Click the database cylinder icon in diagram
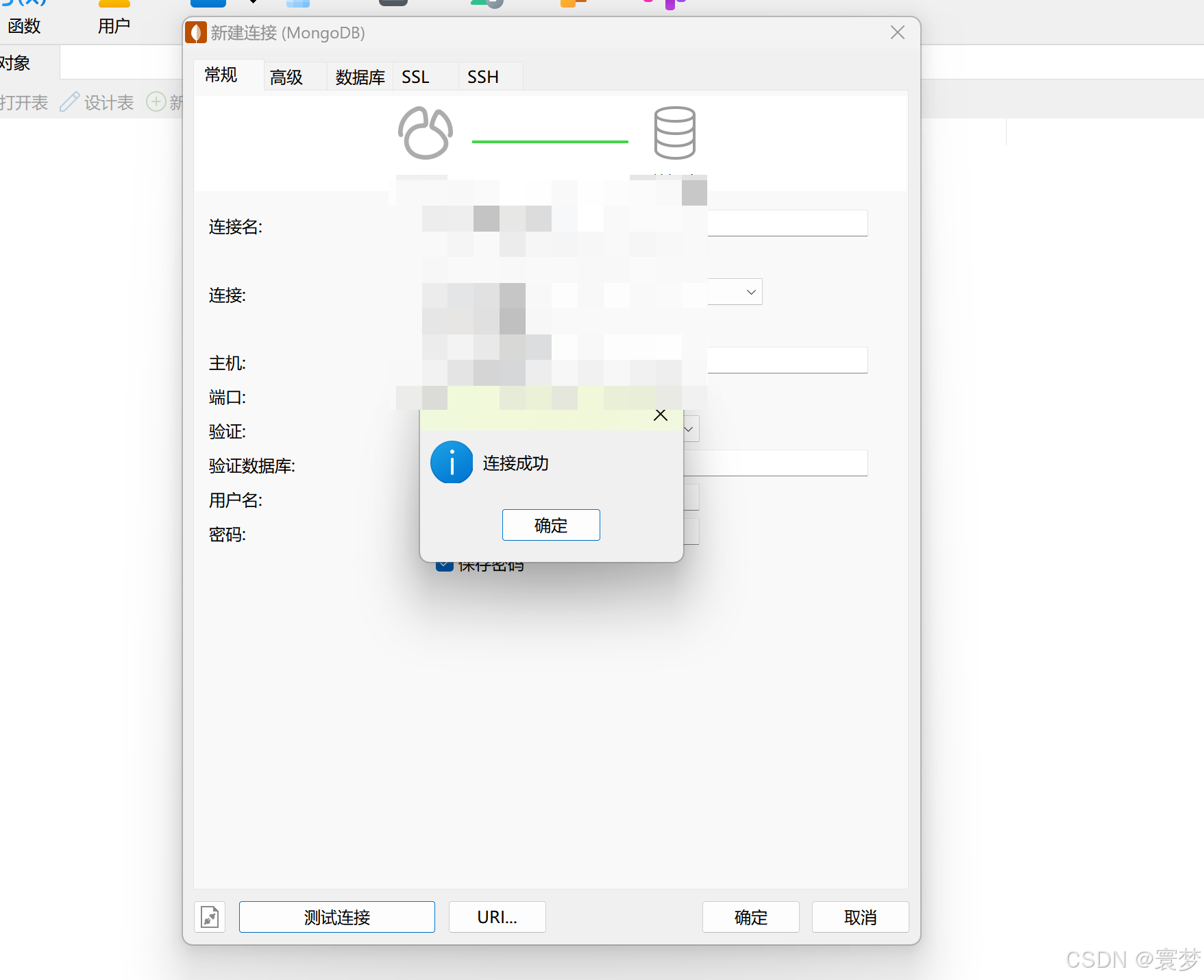The image size is (1204, 980). coord(675,132)
